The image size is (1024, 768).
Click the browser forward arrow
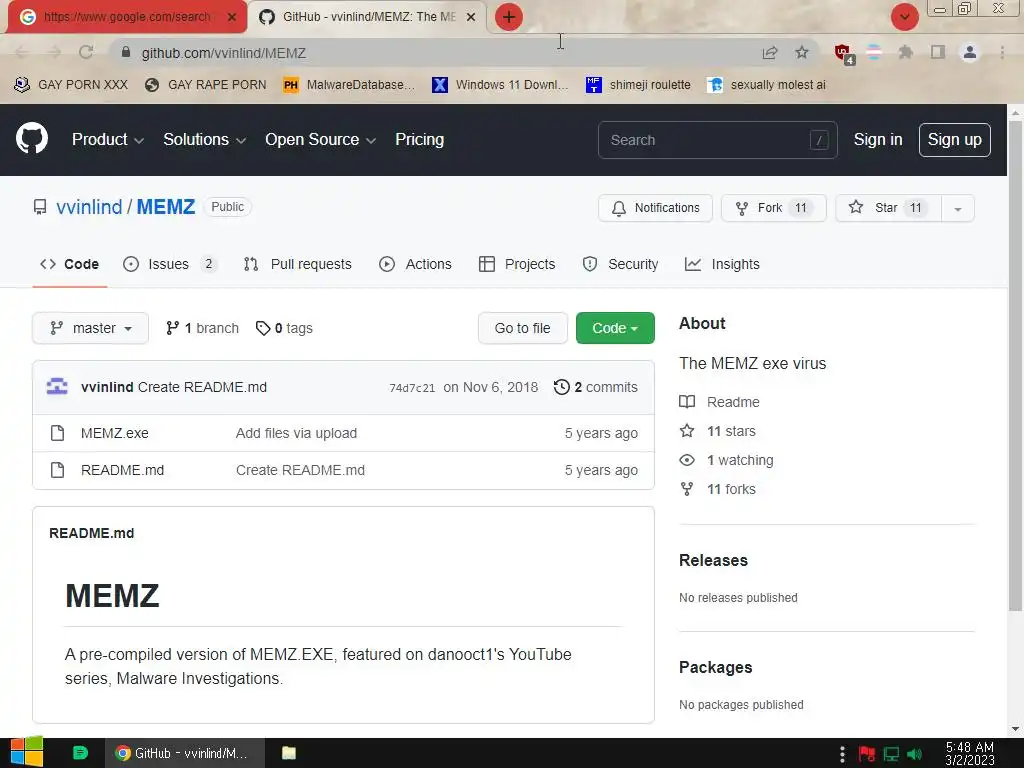click(54, 52)
